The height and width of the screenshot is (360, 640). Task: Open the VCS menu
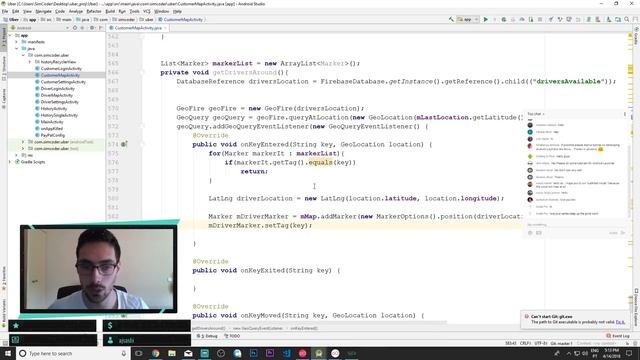tap(147, 11)
